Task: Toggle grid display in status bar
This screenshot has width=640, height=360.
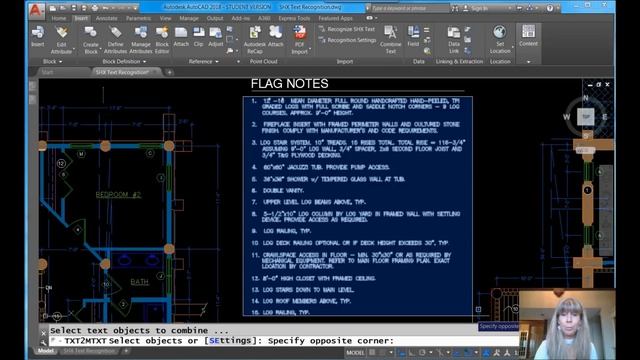Action: click(372, 352)
